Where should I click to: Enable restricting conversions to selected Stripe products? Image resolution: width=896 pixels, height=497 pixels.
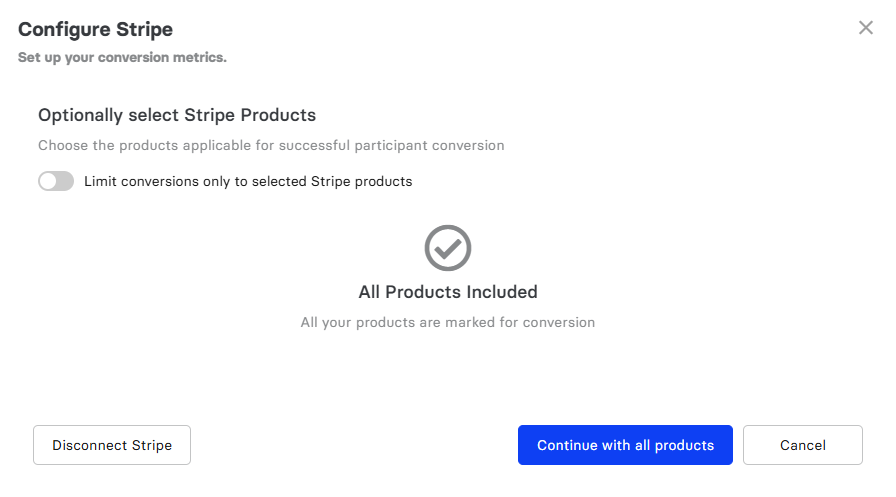56,181
